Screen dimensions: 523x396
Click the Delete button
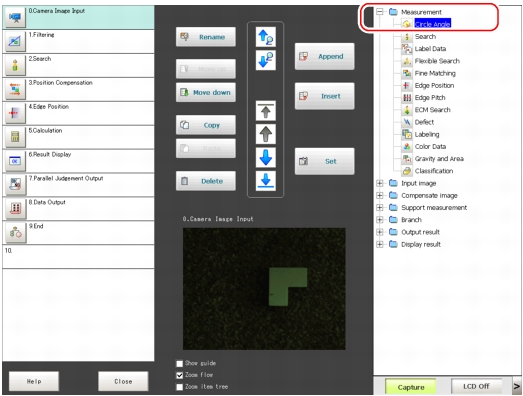click(x=206, y=181)
